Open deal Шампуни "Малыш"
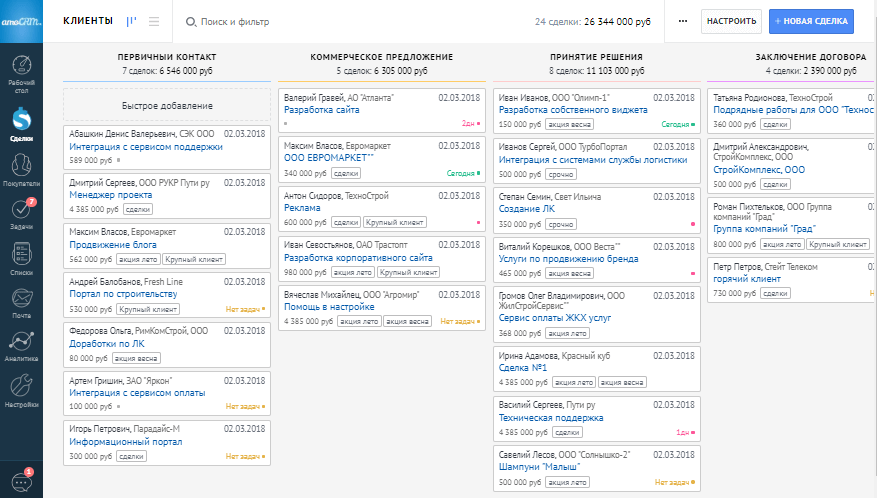The height and width of the screenshot is (498, 877). point(539,467)
